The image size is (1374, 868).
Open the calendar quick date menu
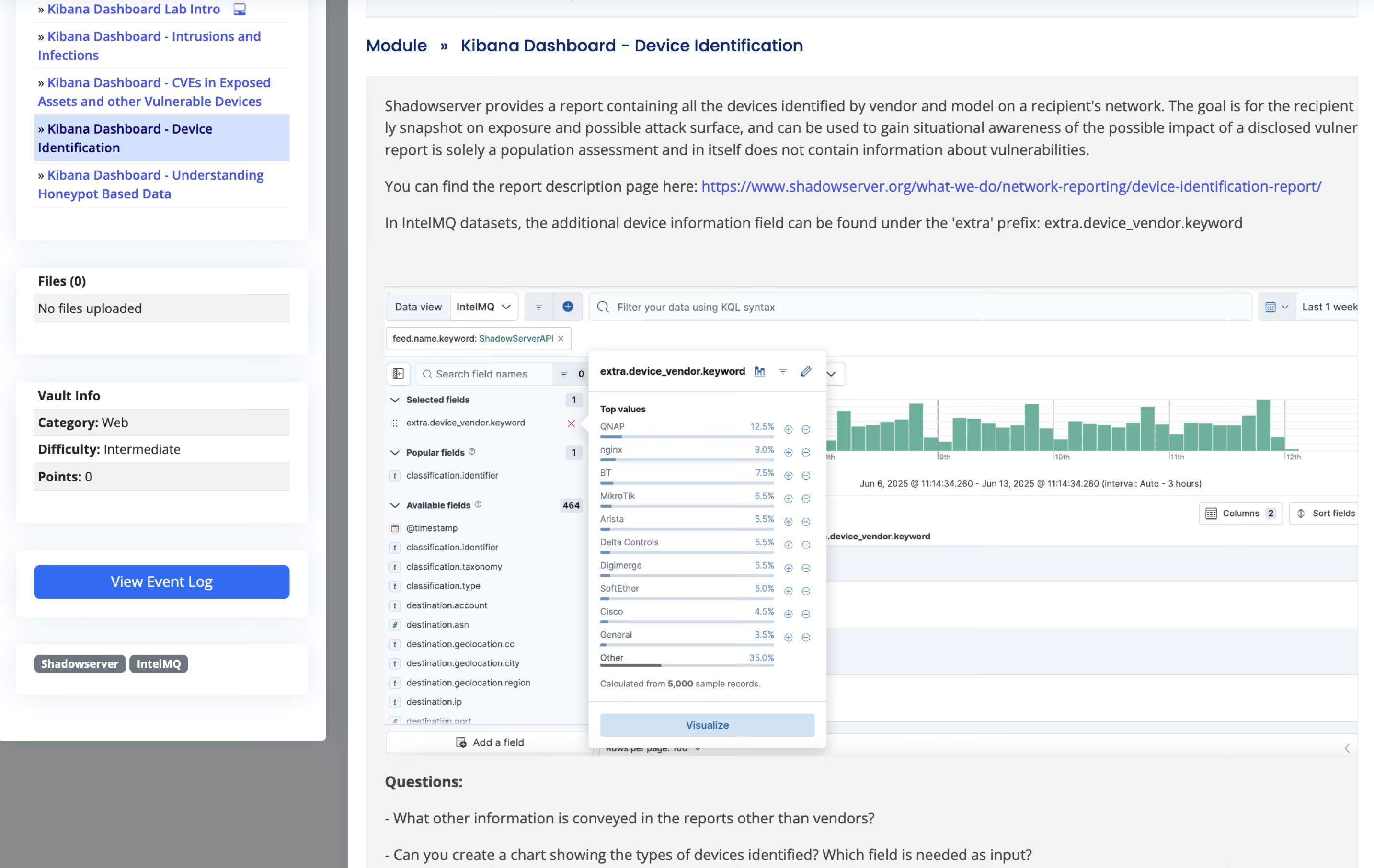(1277, 307)
